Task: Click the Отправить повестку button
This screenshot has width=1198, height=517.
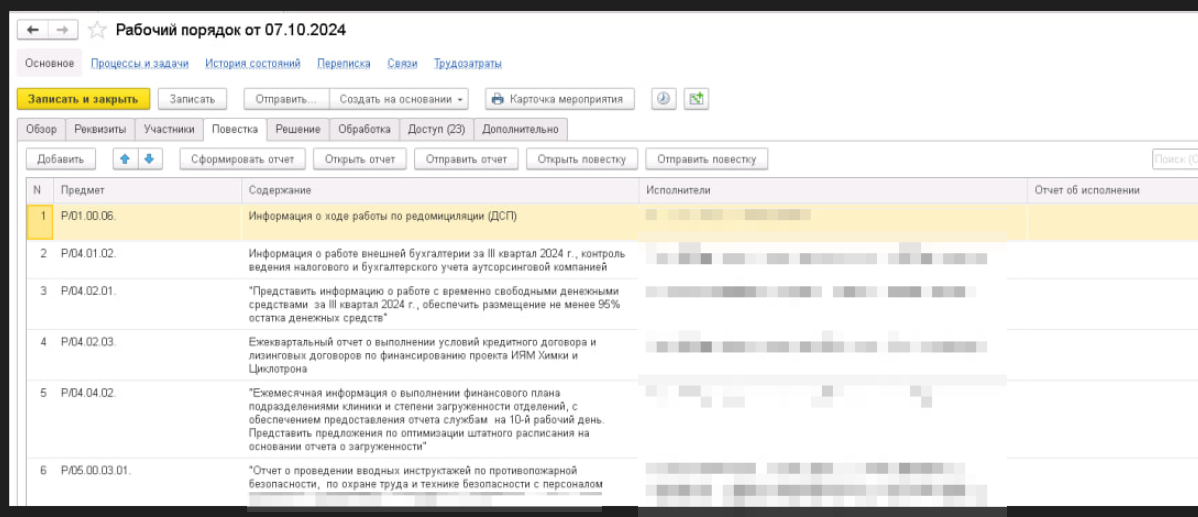Action: [x=707, y=160]
